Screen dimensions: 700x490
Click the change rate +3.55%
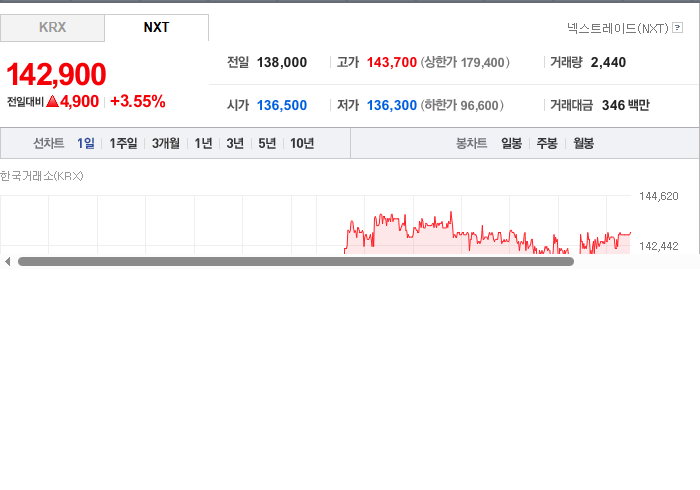(x=138, y=101)
